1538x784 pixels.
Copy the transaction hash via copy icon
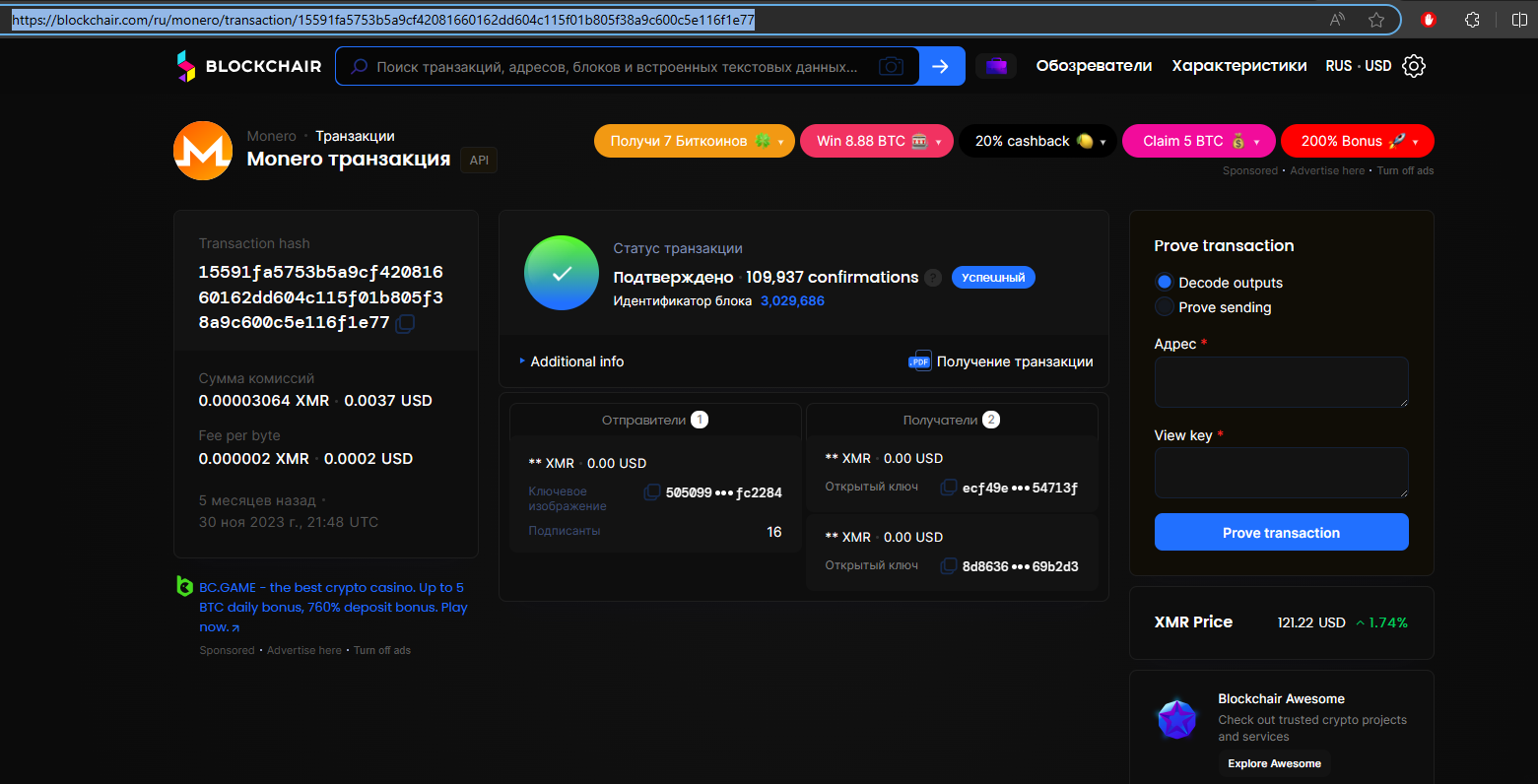405,324
